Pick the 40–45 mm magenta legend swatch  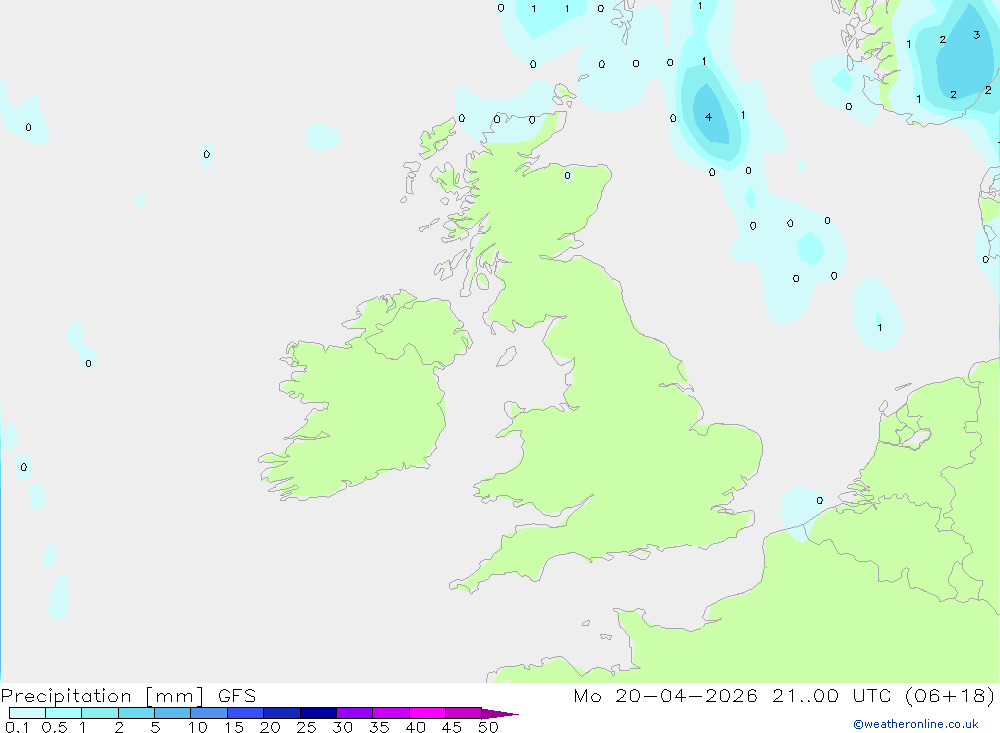click(427, 713)
